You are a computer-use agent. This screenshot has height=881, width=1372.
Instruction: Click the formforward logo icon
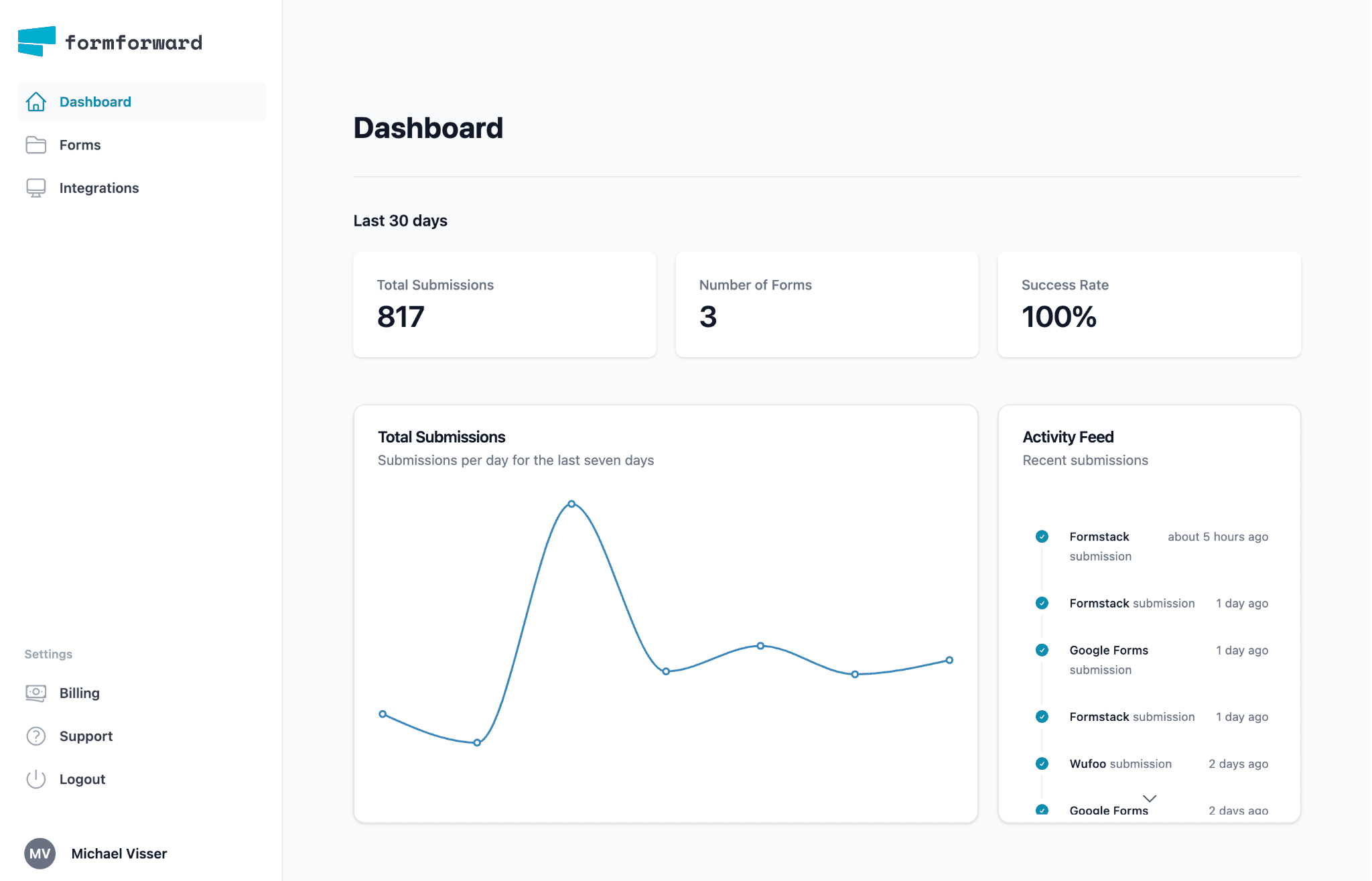37,42
